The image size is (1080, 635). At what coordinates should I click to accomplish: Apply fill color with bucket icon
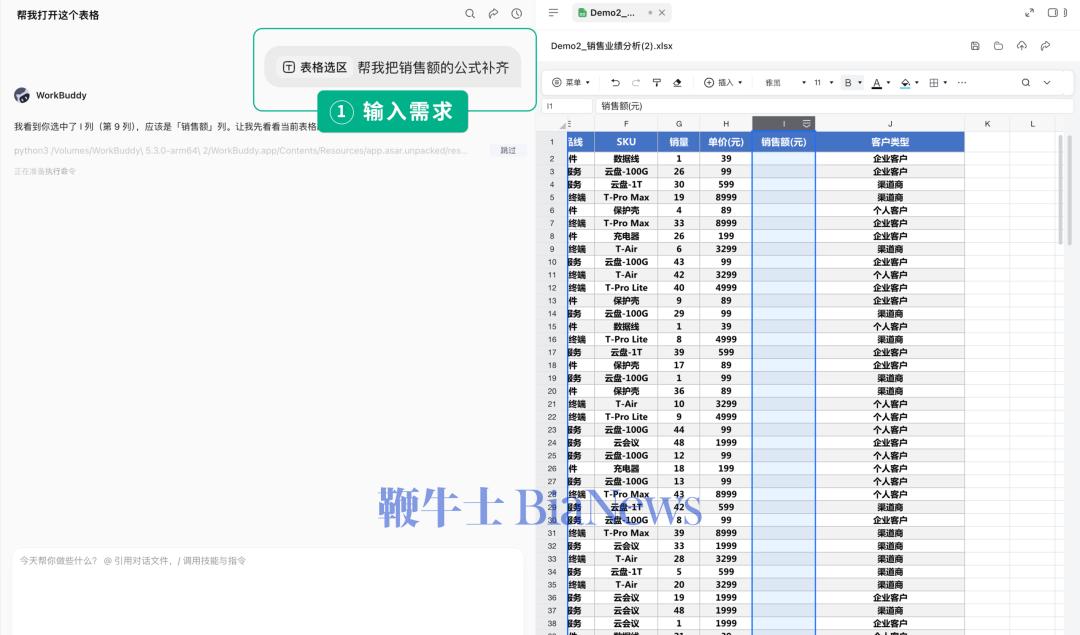tap(905, 83)
